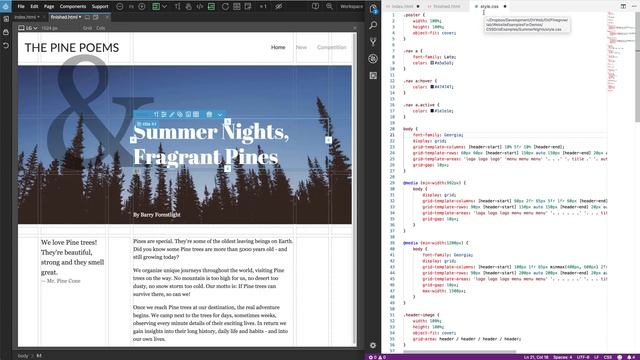Open the Pinegrow Components menu
Image resolution: width=640 pixels, height=360 pixels.
(73, 7)
